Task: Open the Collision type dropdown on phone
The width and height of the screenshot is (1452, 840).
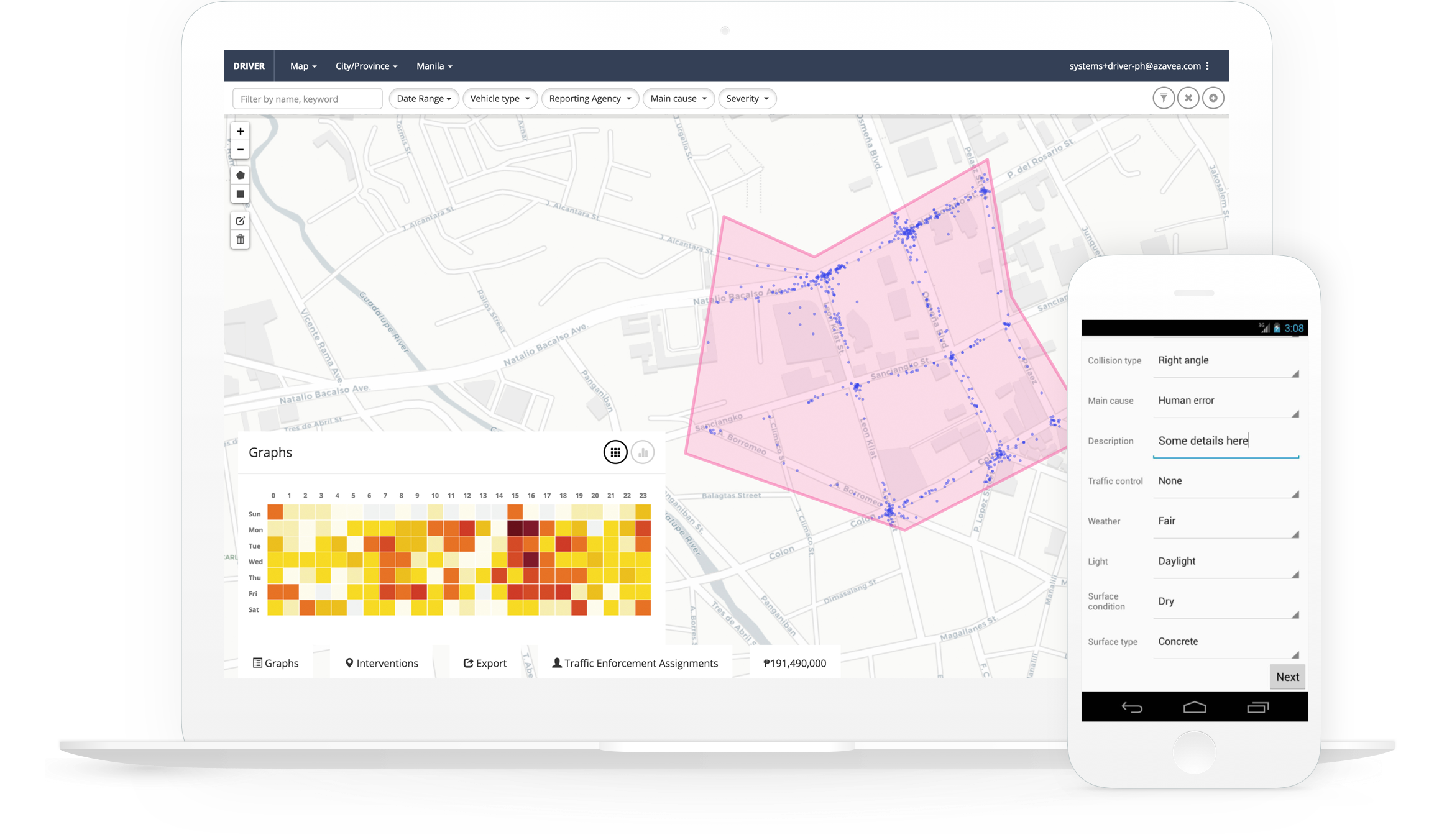Action: [x=1226, y=360]
